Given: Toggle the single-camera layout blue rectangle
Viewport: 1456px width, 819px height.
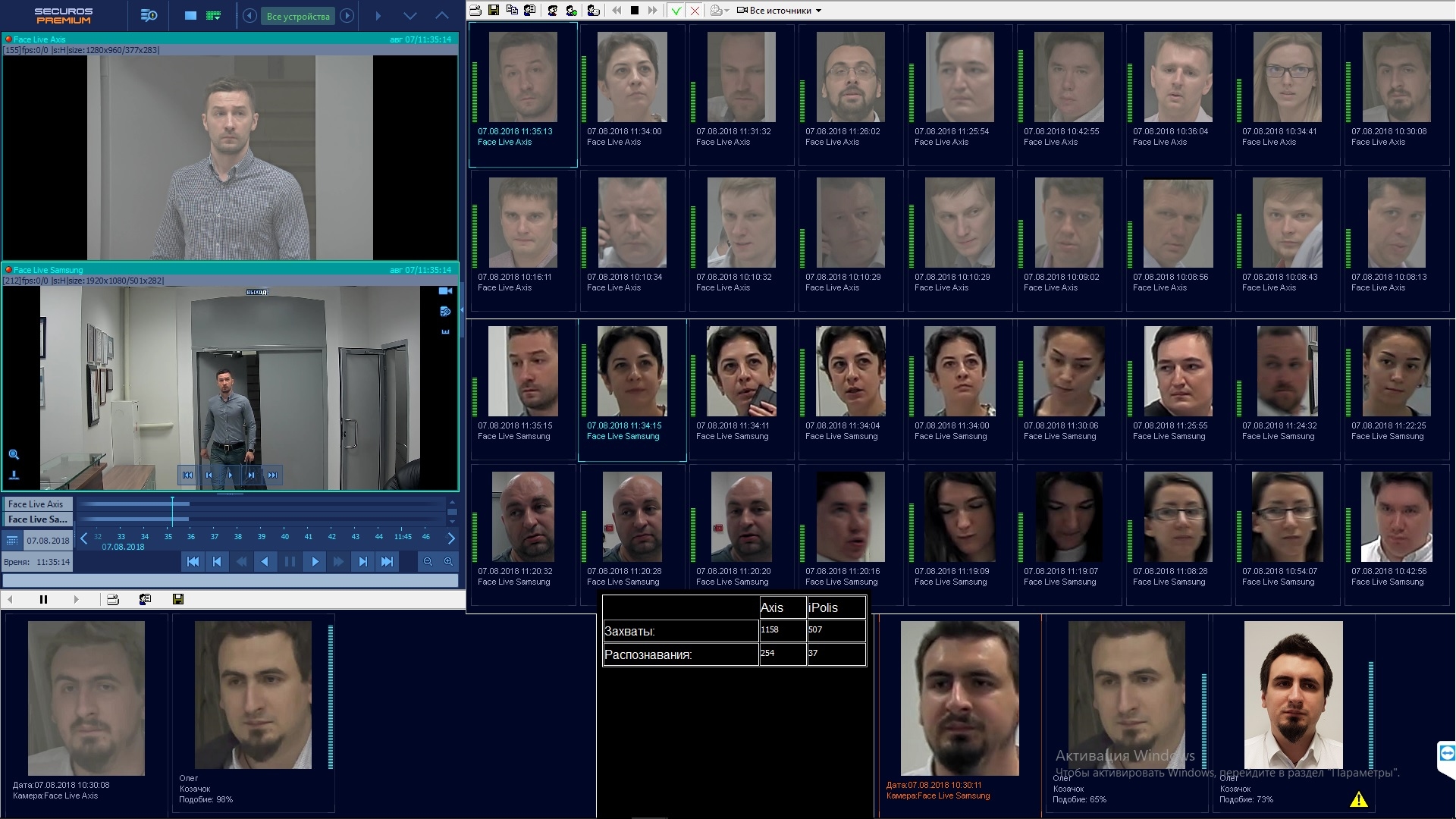Looking at the screenshot, I should 191,16.
